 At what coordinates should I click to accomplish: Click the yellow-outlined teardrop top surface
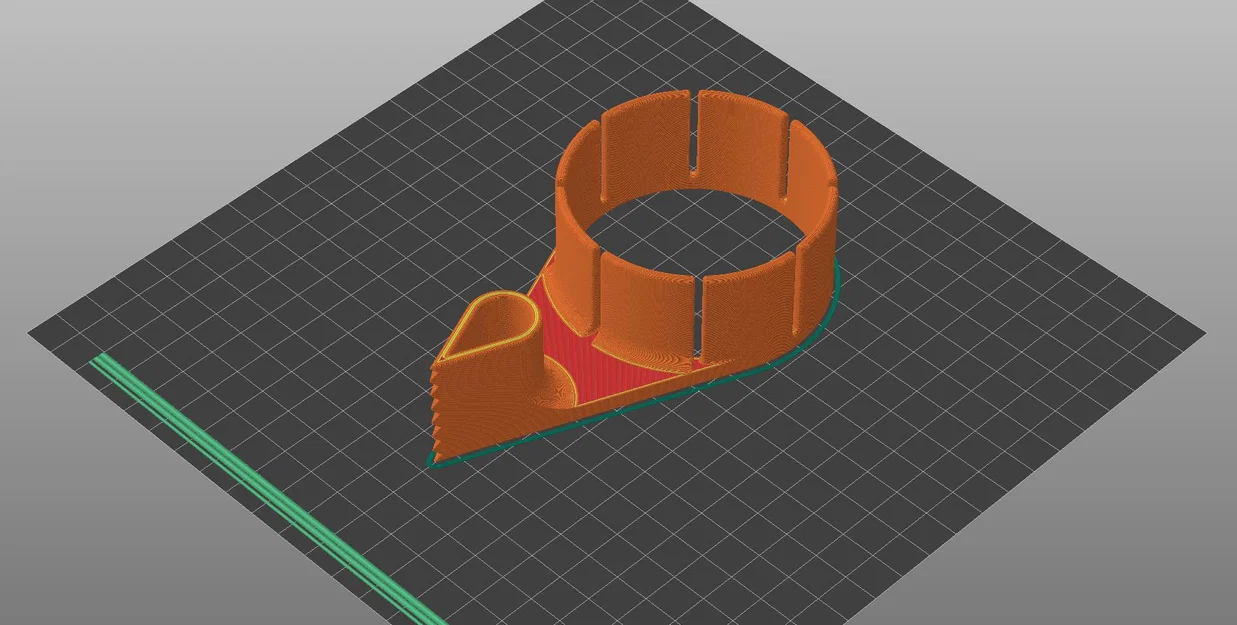(x=493, y=326)
